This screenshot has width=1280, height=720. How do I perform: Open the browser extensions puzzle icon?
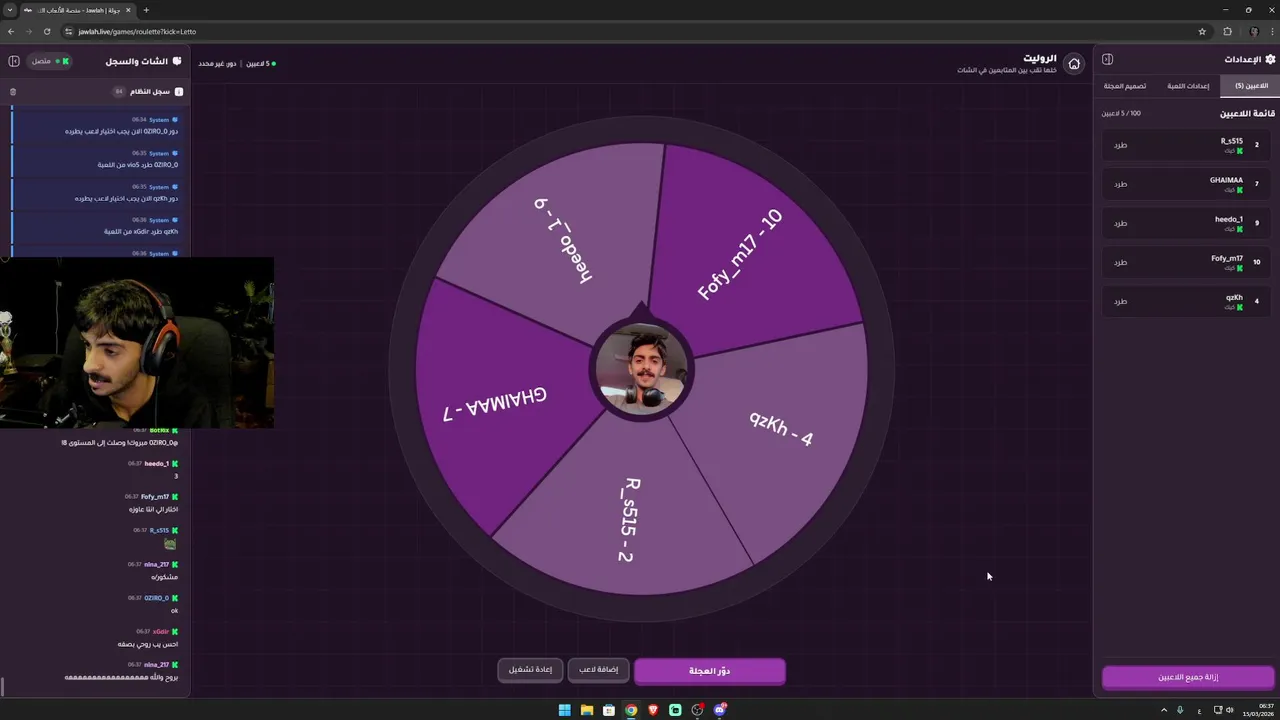click(1228, 31)
